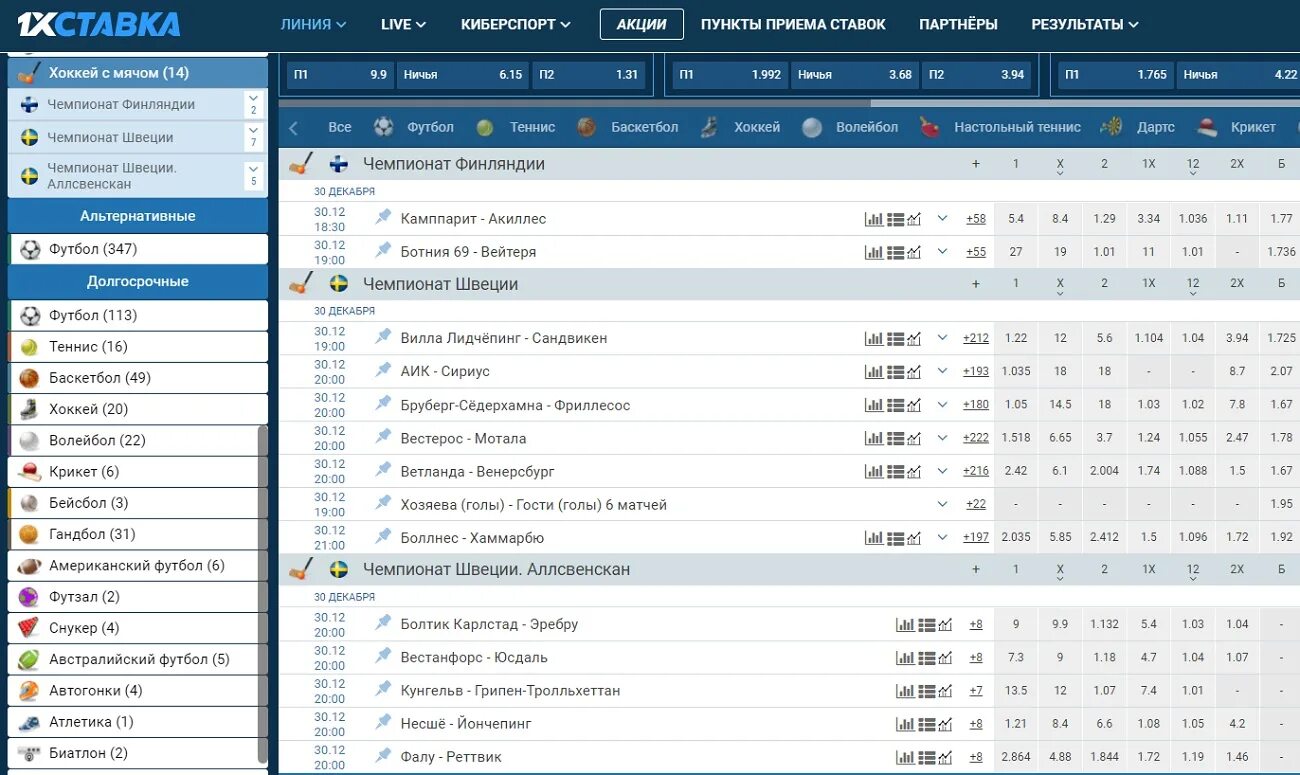Click the Снукер sidebar icon
Image resolution: width=1300 pixels, height=775 pixels.
coord(29,628)
